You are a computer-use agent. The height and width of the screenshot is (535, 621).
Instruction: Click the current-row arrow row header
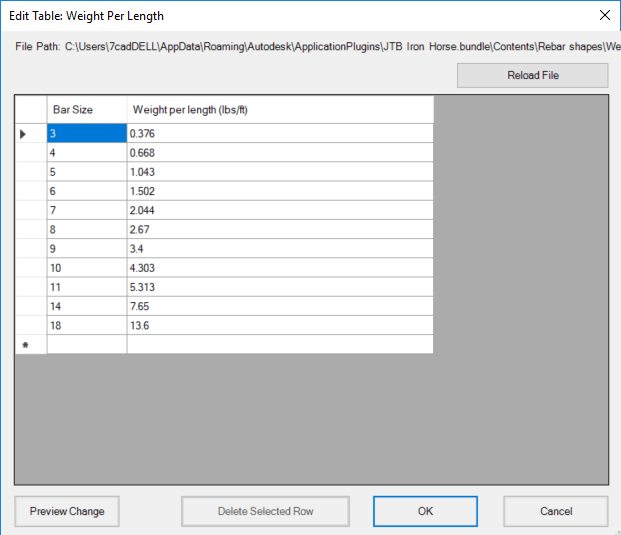pos(31,133)
